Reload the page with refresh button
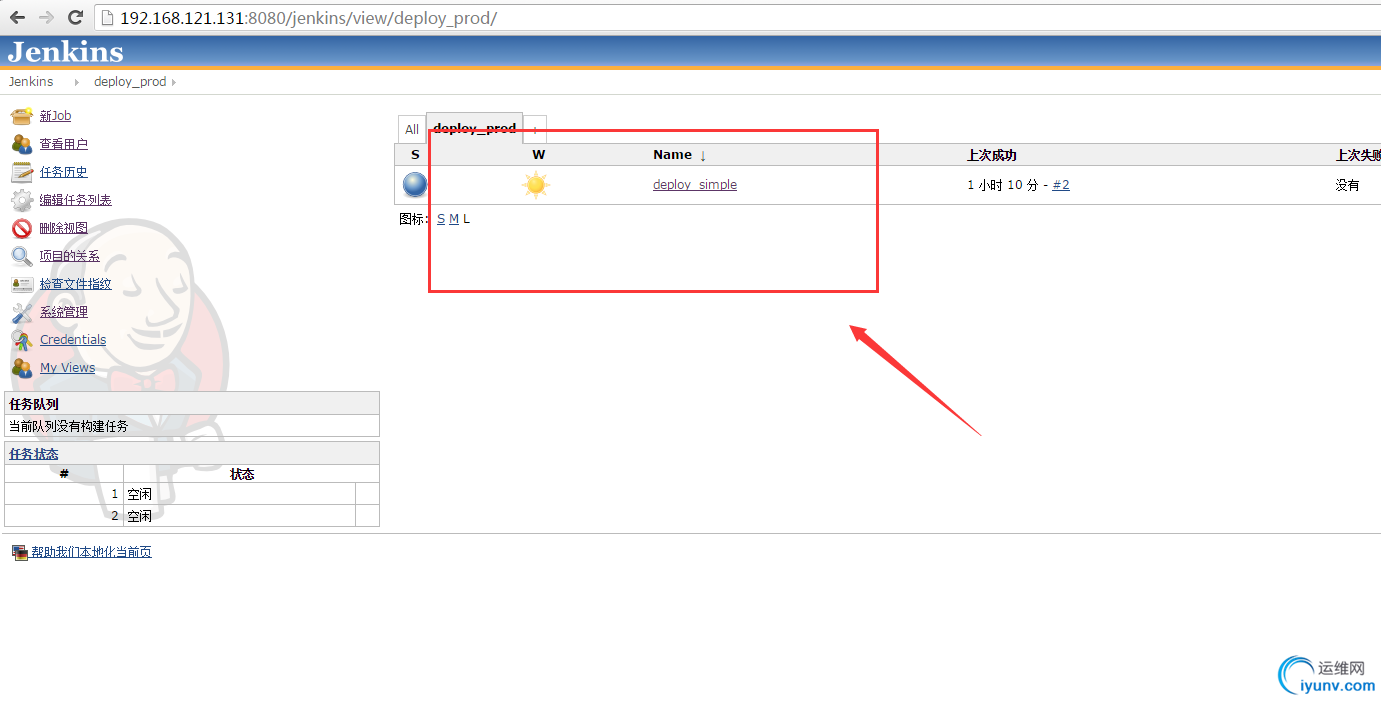 (75, 17)
